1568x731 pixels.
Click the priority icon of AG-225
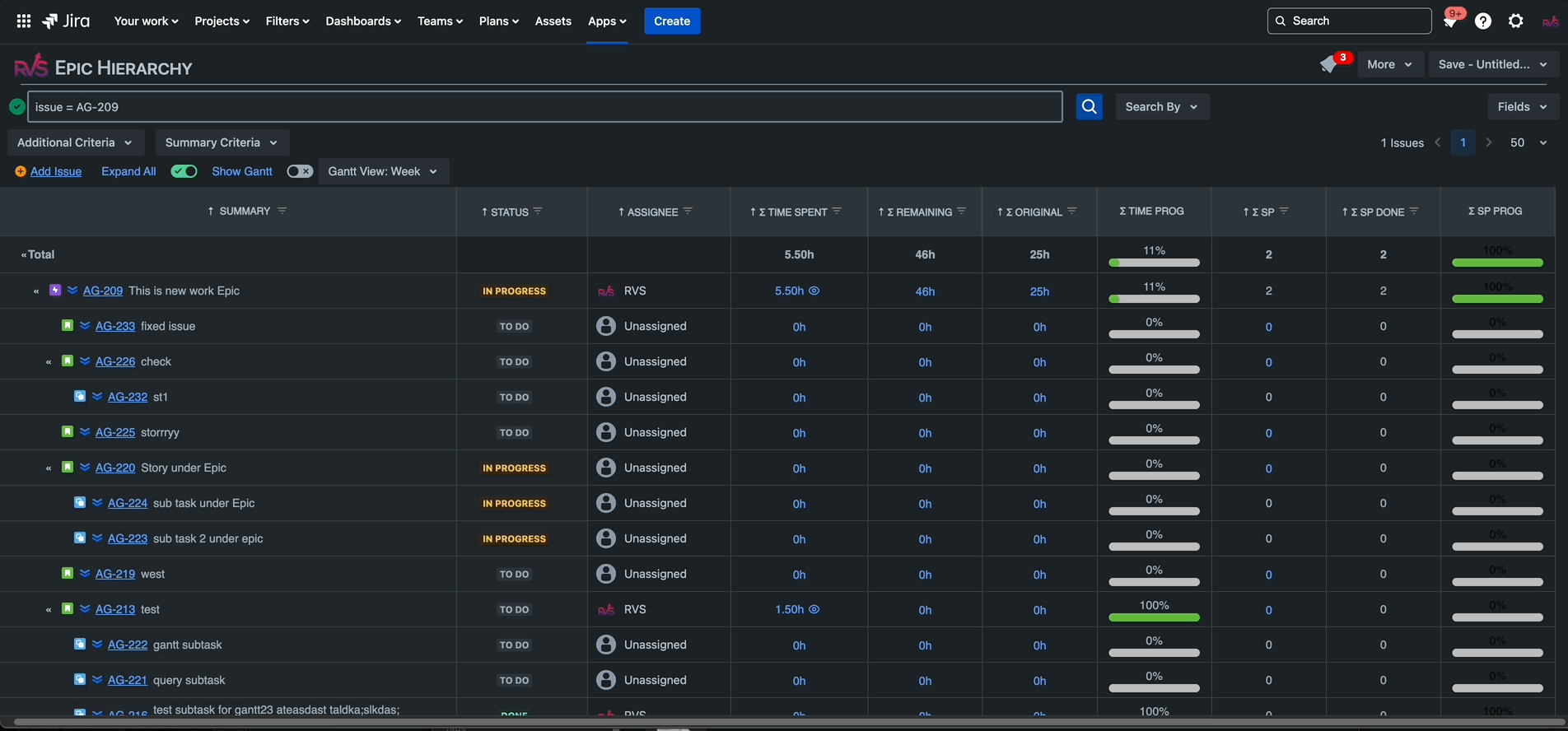(85, 431)
